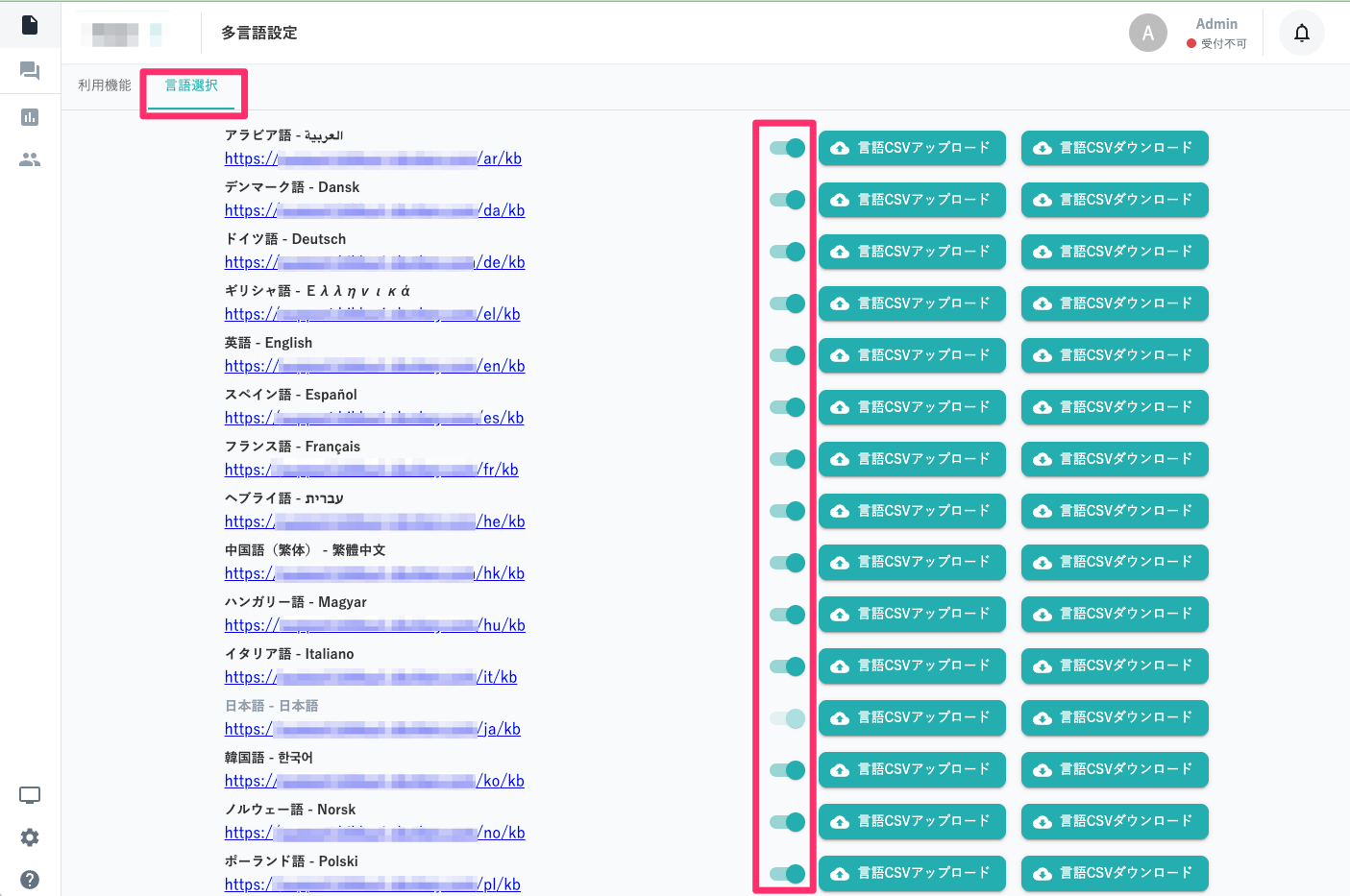Toggle the Italiano language switch
The image size is (1350, 896).
tap(787, 666)
